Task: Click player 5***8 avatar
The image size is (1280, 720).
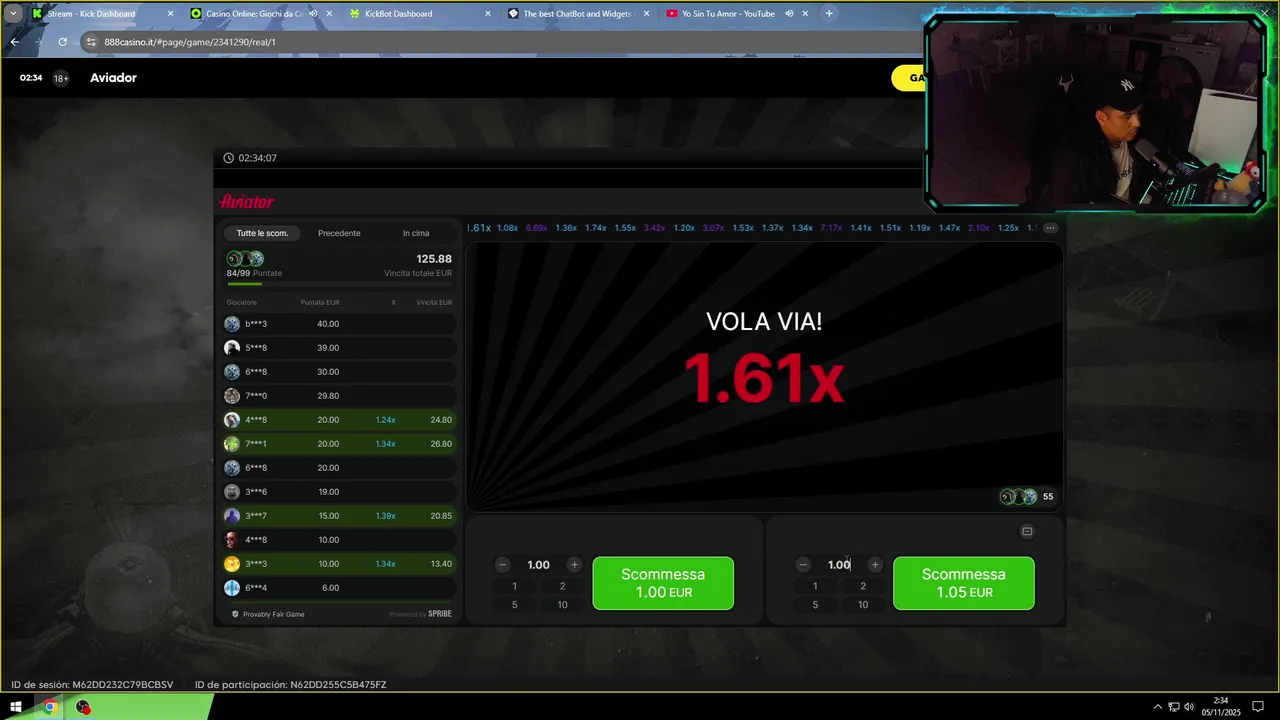Action: click(232, 348)
